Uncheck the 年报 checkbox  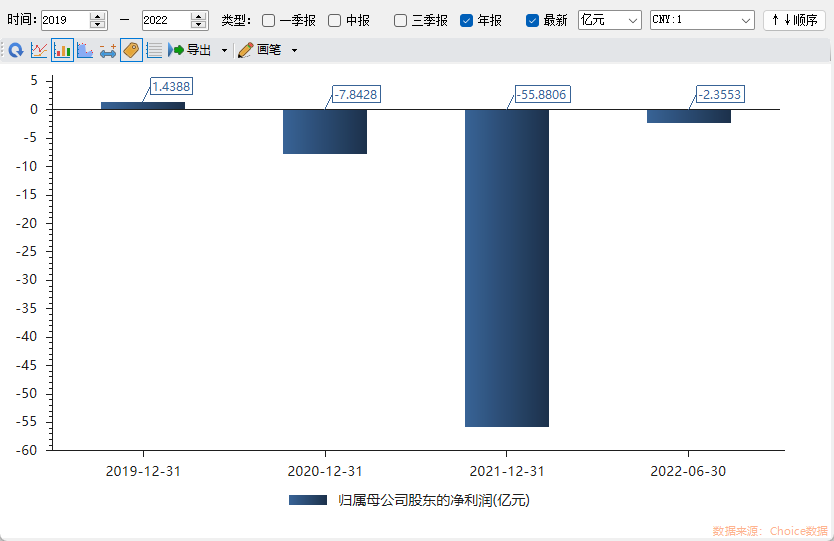pos(466,21)
